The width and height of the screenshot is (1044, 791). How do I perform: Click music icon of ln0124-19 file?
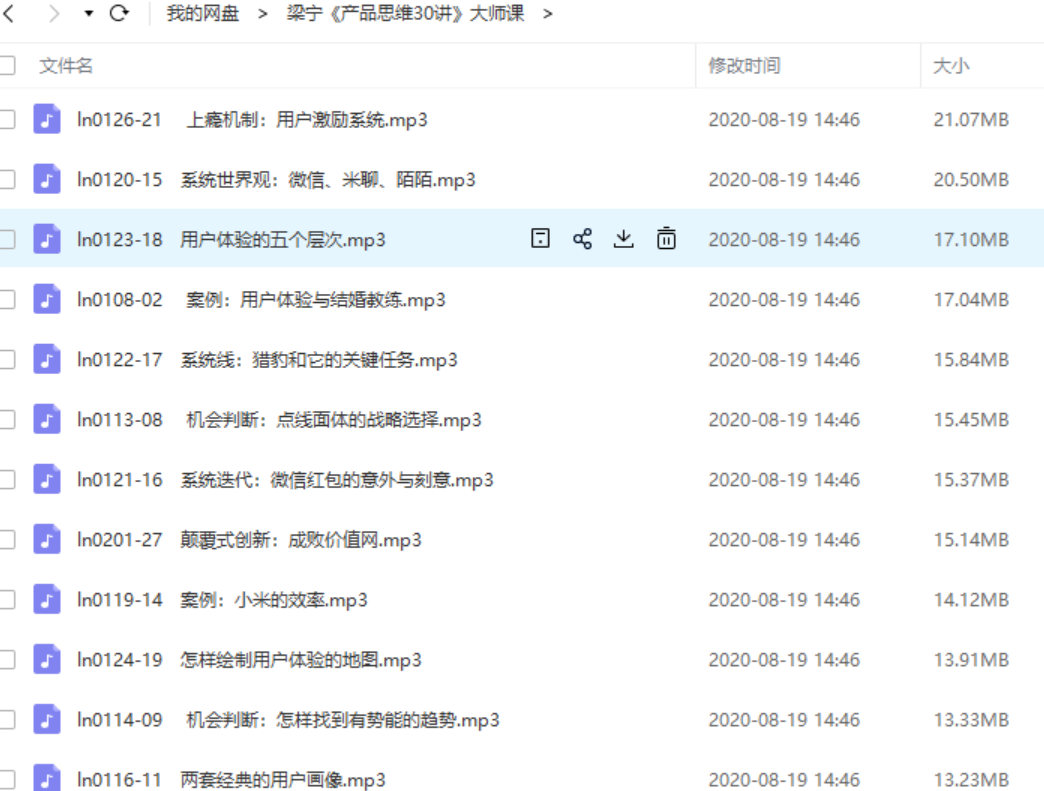click(x=47, y=659)
